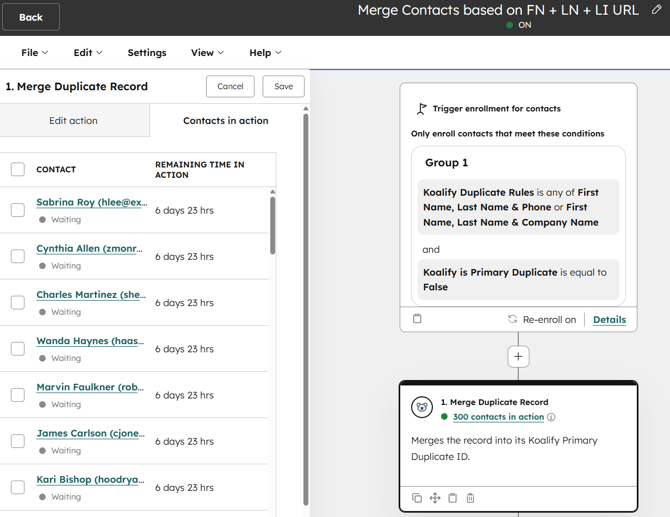Click the workflow ON status indicator
The height and width of the screenshot is (517, 670).
coord(518,25)
